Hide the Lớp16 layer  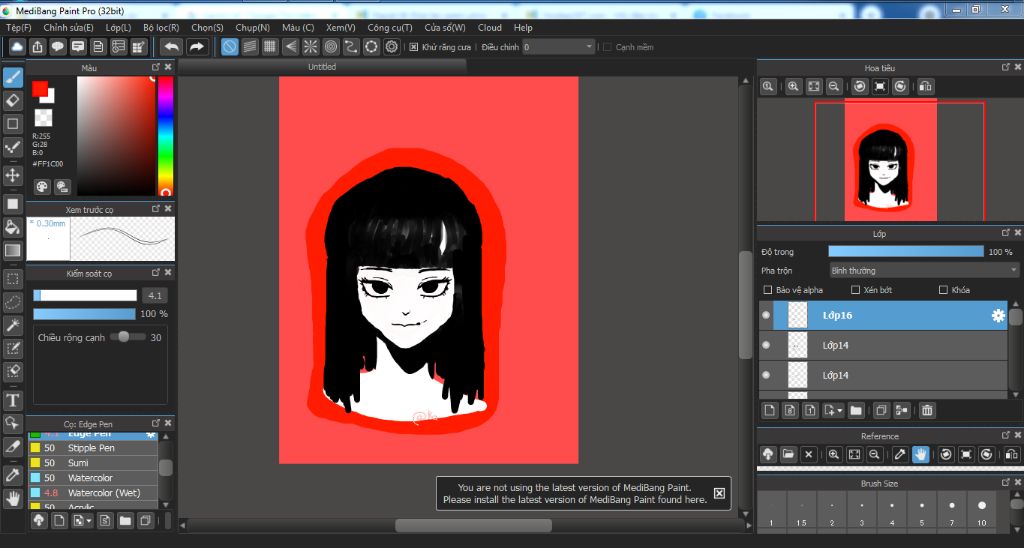(x=766, y=315)
